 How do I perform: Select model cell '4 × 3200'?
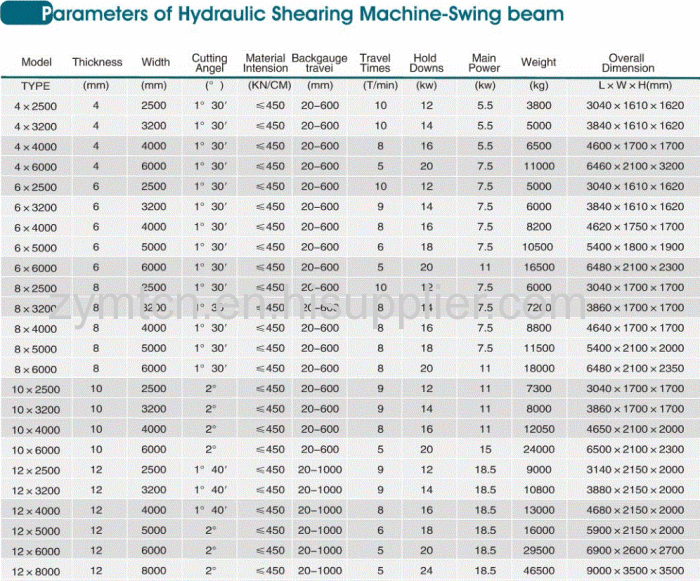36,127
